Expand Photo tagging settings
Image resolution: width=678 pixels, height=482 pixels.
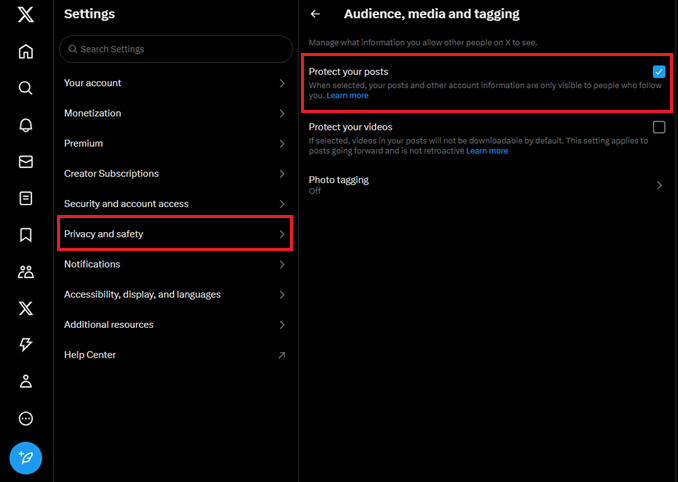click(x=658, y=185)
